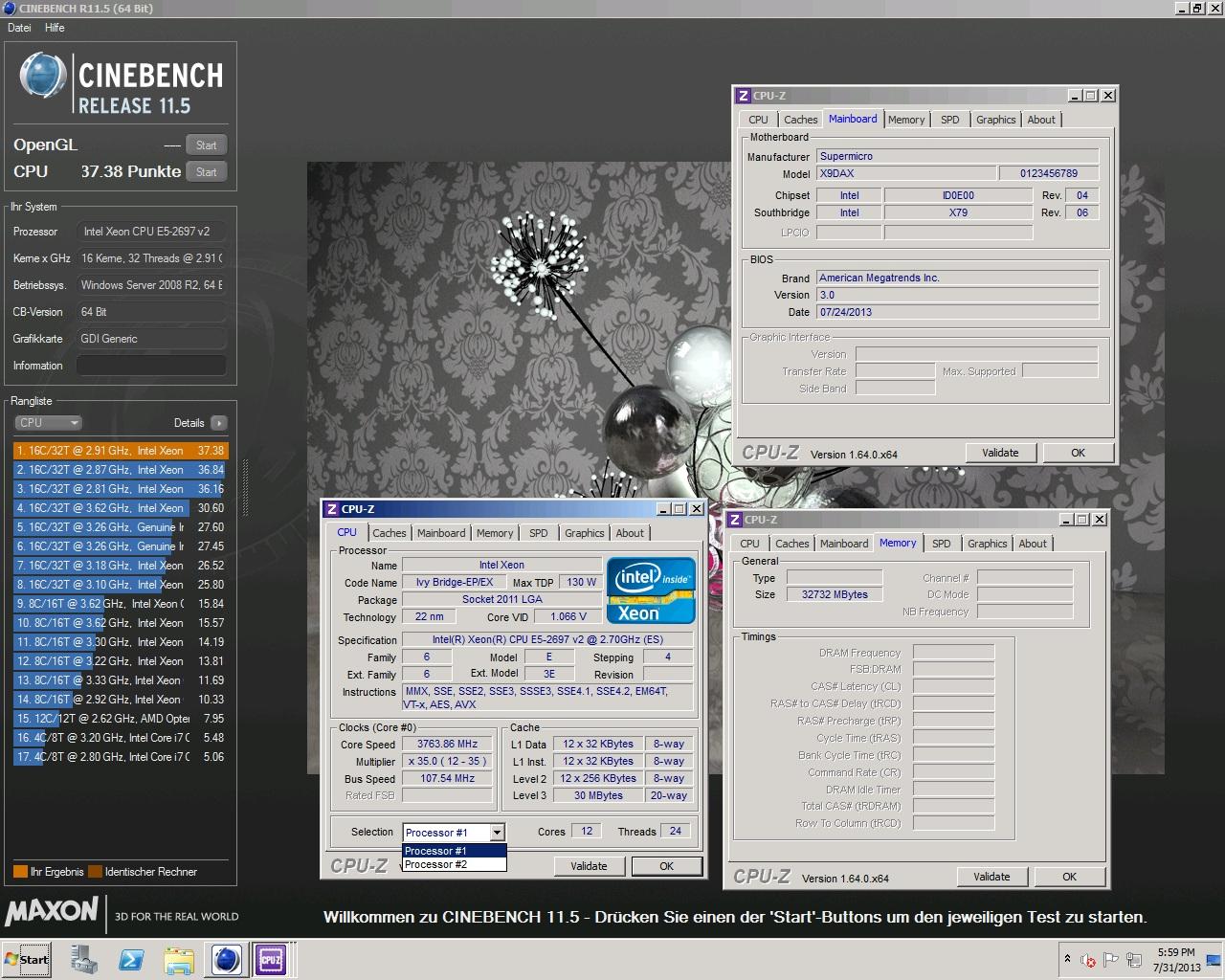Open Action Center flag tray icon
This screenshot has height=980, width=1225.
[1111, 960]
